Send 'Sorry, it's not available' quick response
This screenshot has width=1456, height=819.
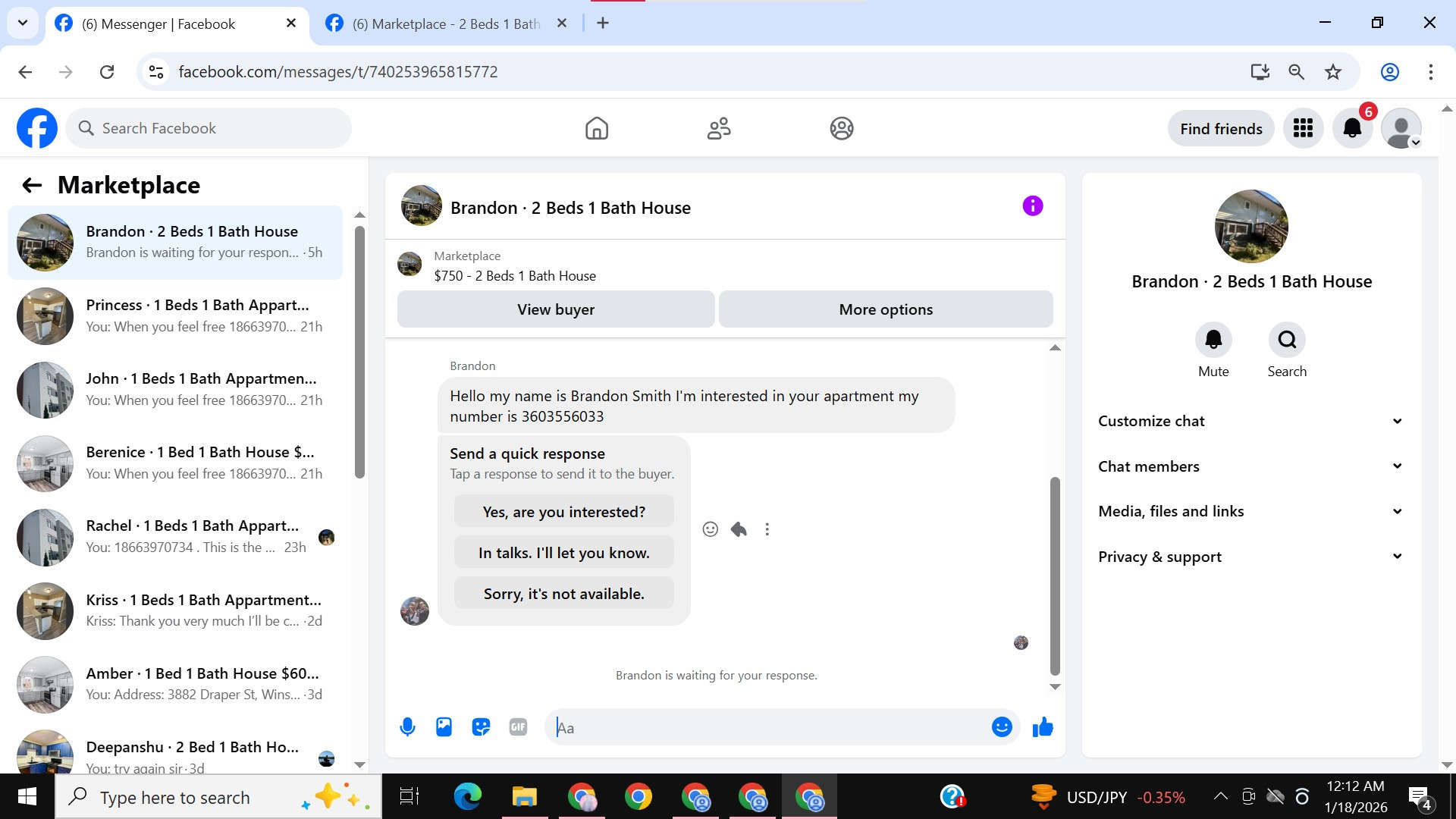pyautogui.click(x=563, y=594)
